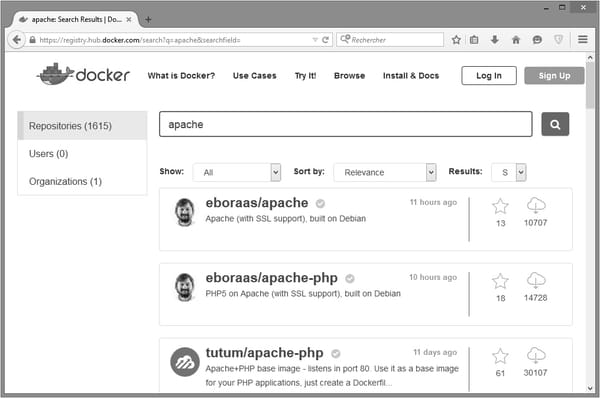The width and height of the screenshot is (600, 398).
Task: Click the '11 days ago' timestamp
Action: [x=435, y=352]
